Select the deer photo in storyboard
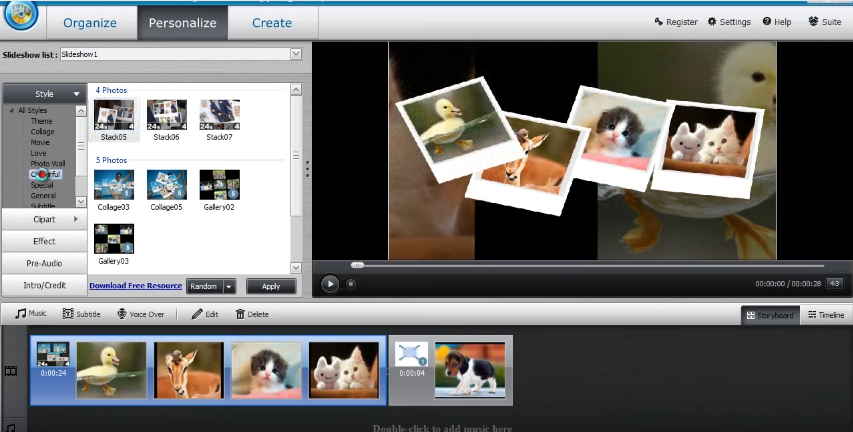Image resolution: width=853 pixels, height=432 pixels. (189, 370)
